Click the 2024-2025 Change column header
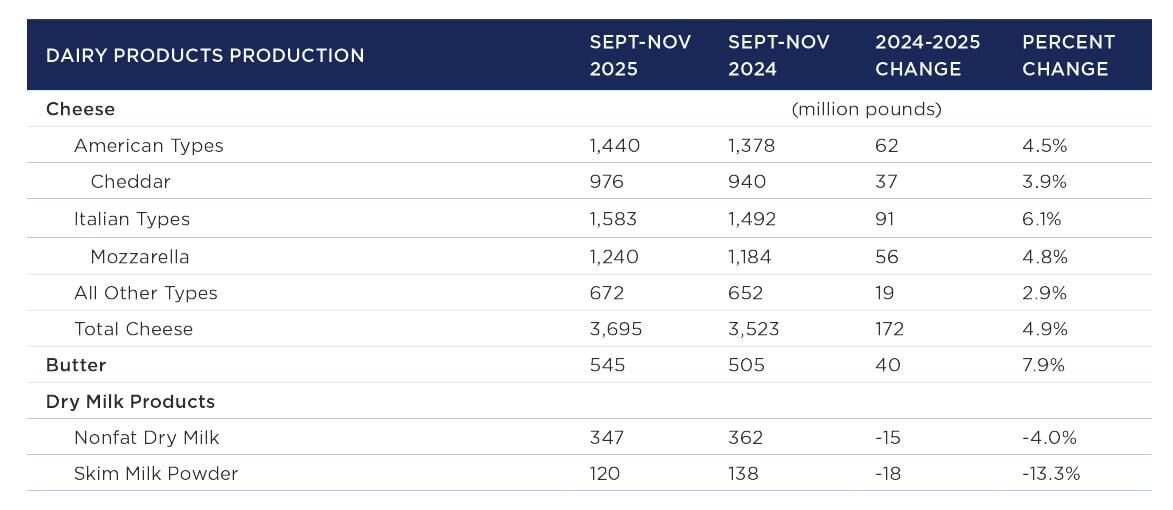The image size is (1173, 510). tap(927, 56)
